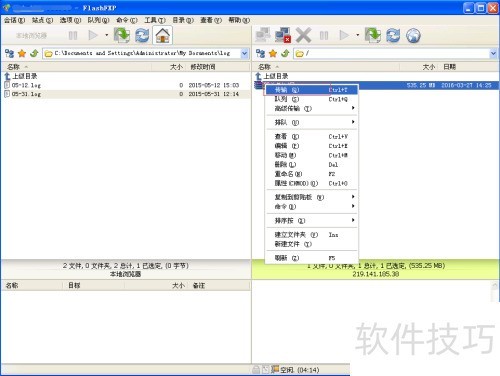This screenshot has width=500, height=376.
Task: Open the 队列 (Queue) menu in menu bar
Action: coord(98,20)
